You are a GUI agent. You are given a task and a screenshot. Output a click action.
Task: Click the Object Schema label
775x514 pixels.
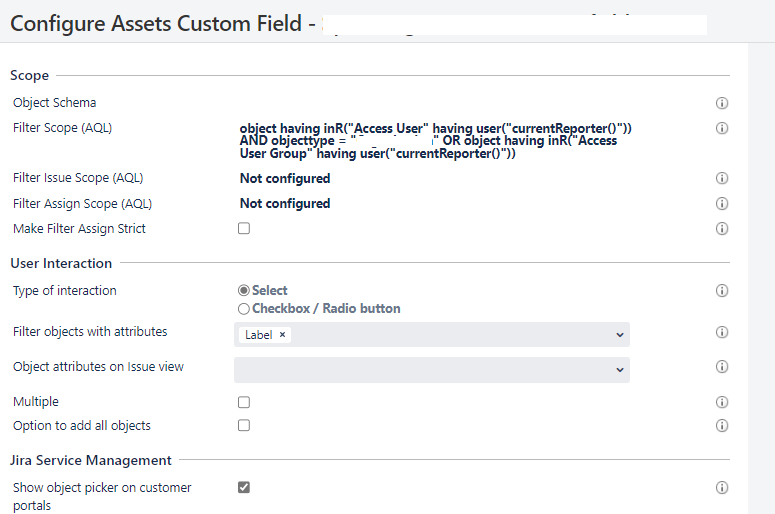pos(54,103)
